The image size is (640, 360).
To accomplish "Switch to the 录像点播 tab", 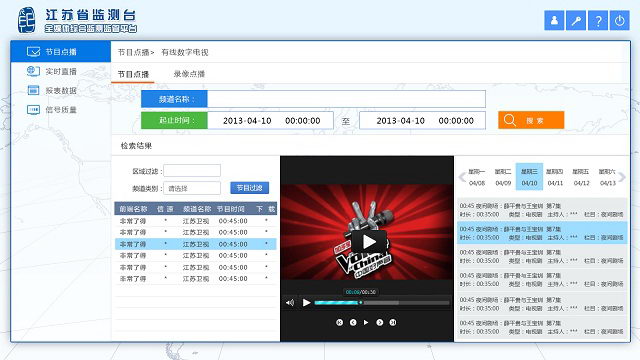I will click(189, 74).
